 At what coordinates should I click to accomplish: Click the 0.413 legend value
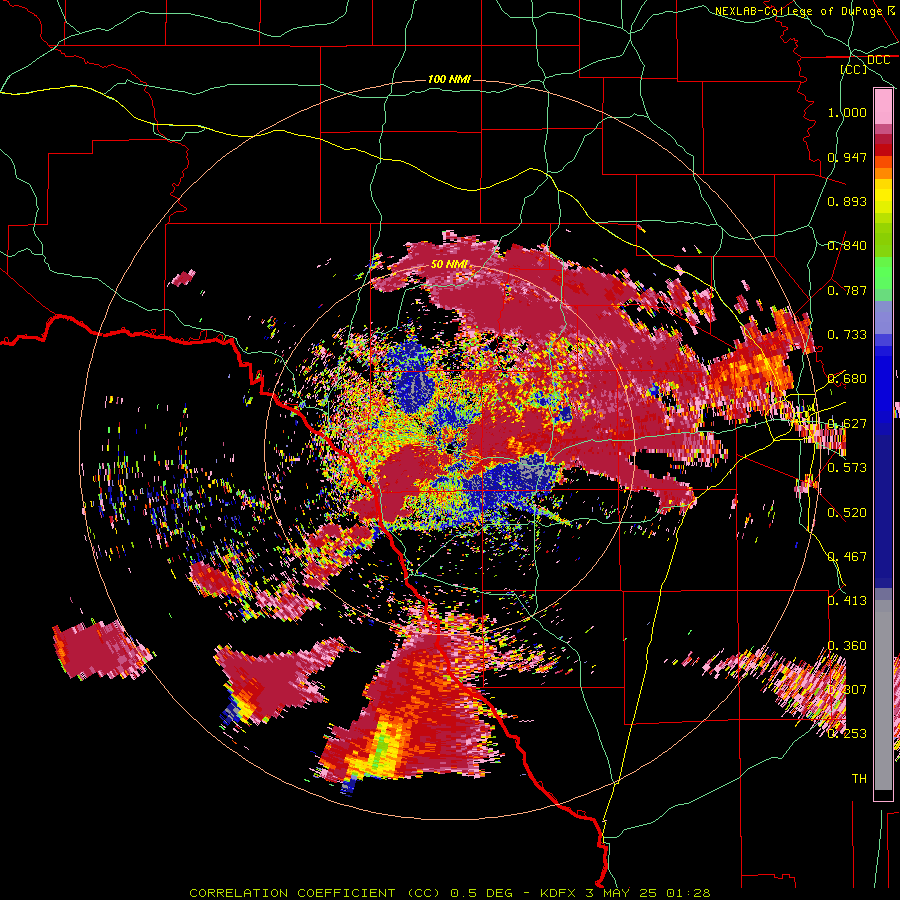click(847, 601)
